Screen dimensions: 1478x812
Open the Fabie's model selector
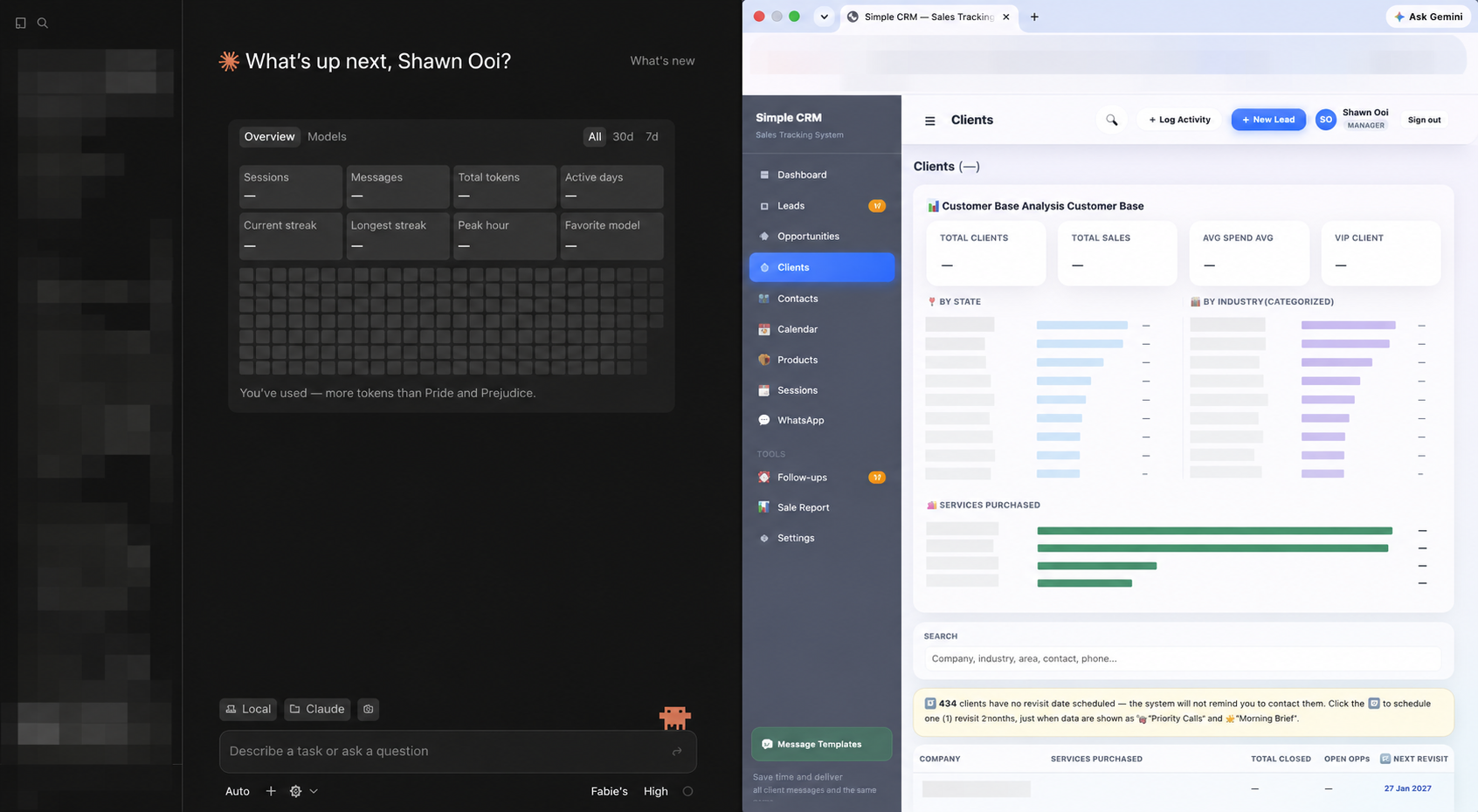tap(610, 791)
